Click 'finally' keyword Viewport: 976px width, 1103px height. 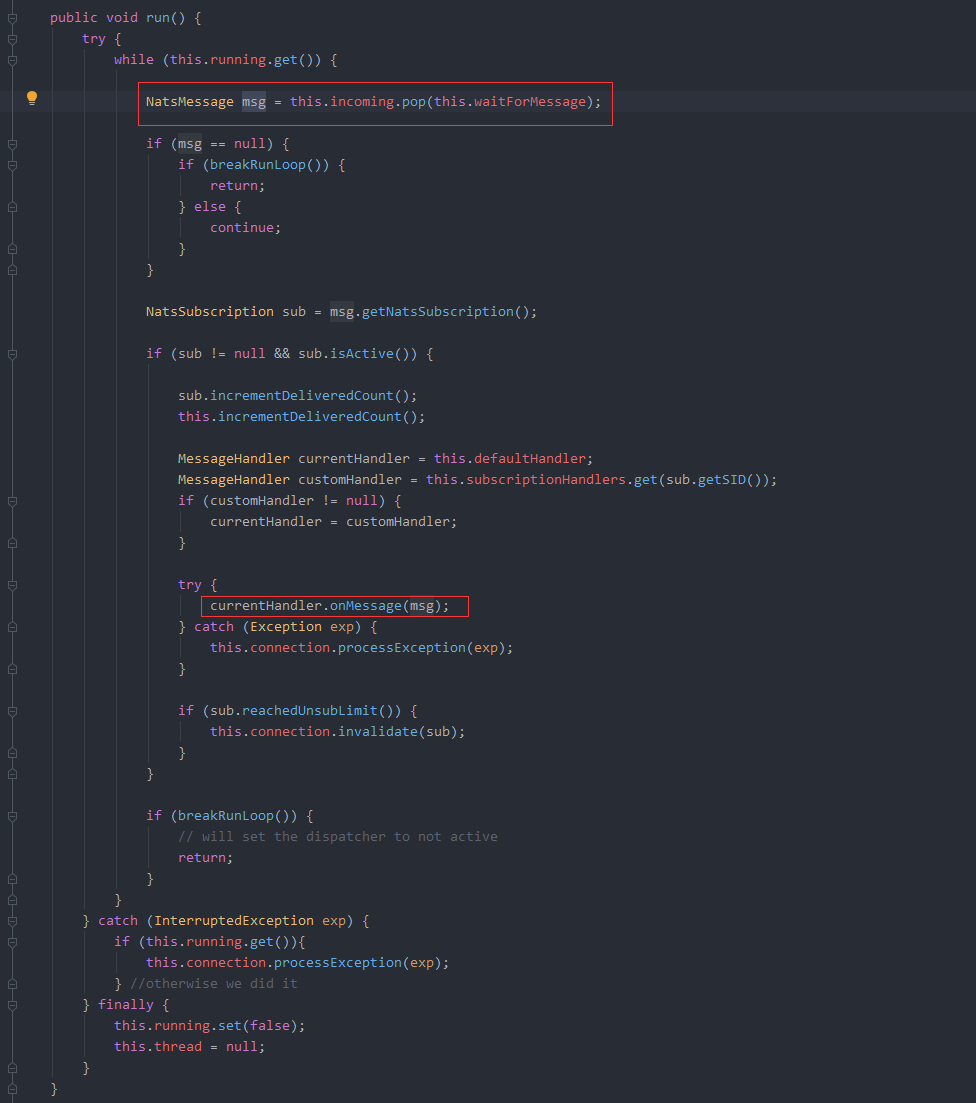point(125,1005)
